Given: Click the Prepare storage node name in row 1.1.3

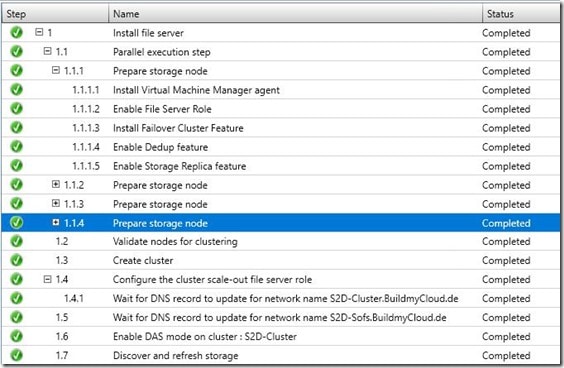Looking at the screenshot, I should pyautogui.click(x=160, y=205).
